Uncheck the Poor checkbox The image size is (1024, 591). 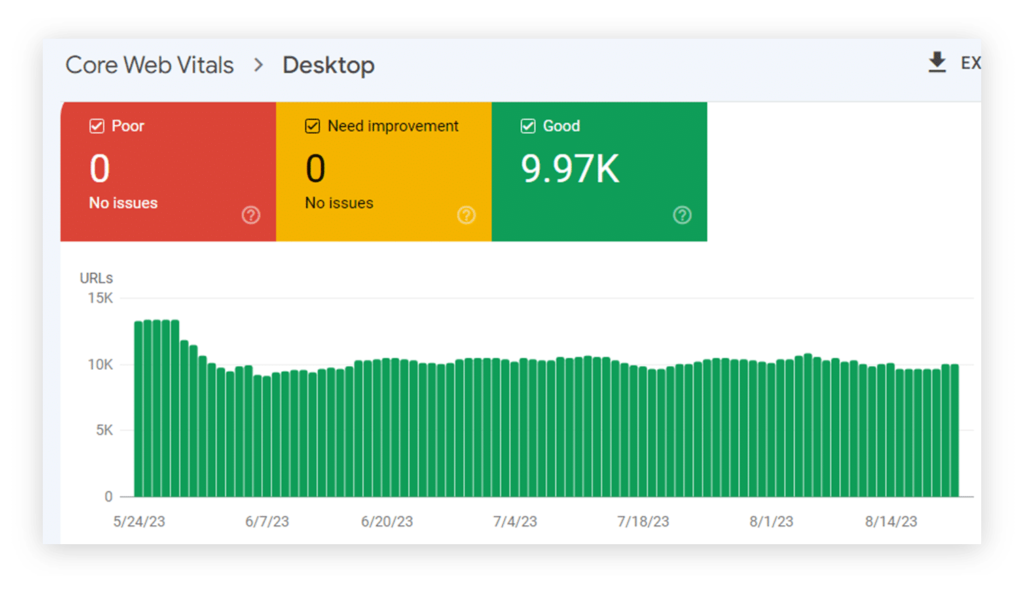tap(97, 126)
